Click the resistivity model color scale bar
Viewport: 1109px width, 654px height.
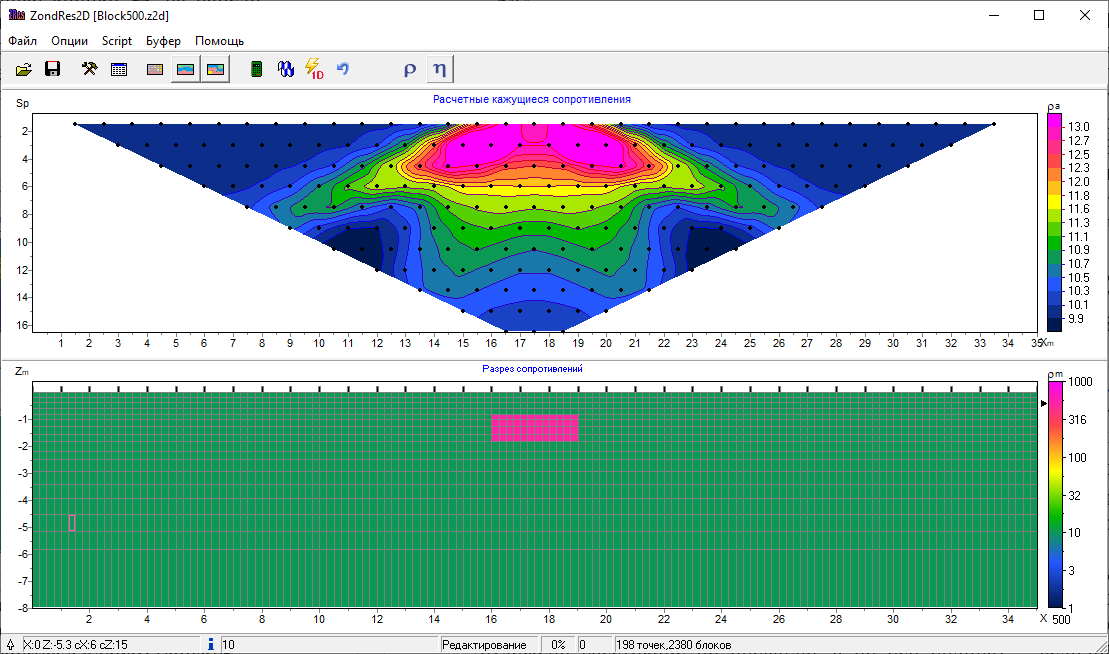pos(1055,494)
